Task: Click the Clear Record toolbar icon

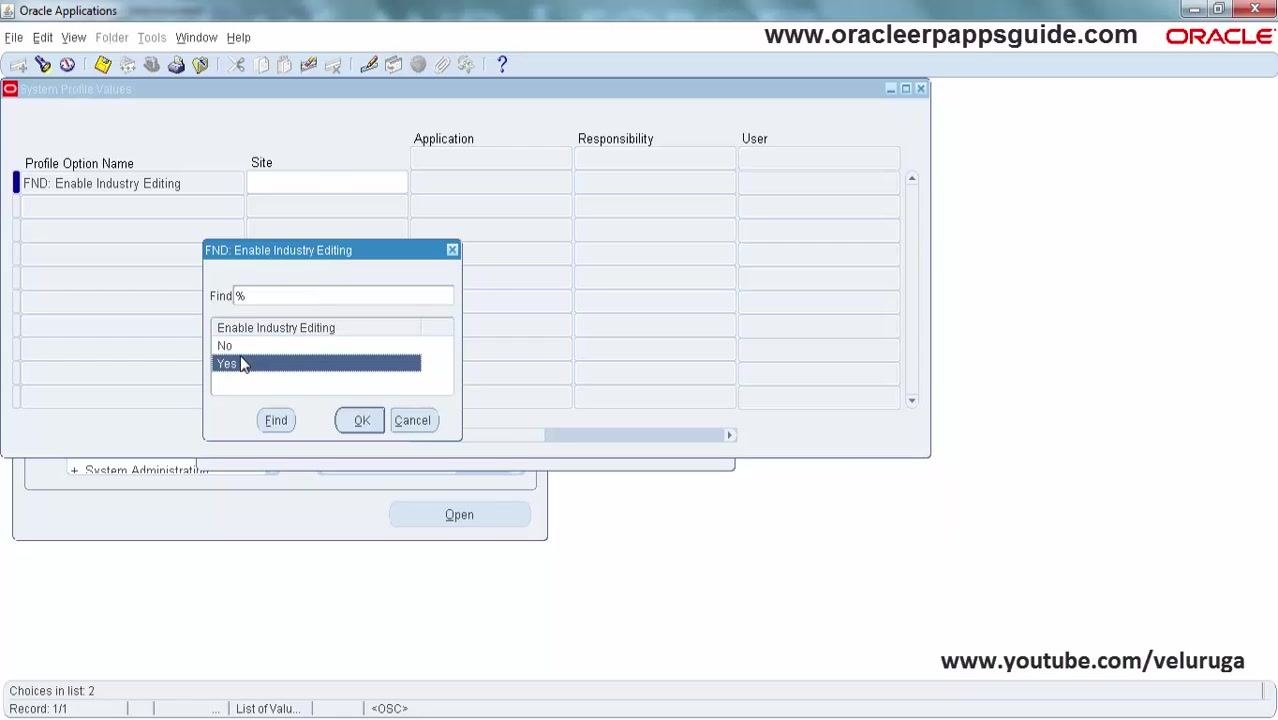Action: [309, 65]
